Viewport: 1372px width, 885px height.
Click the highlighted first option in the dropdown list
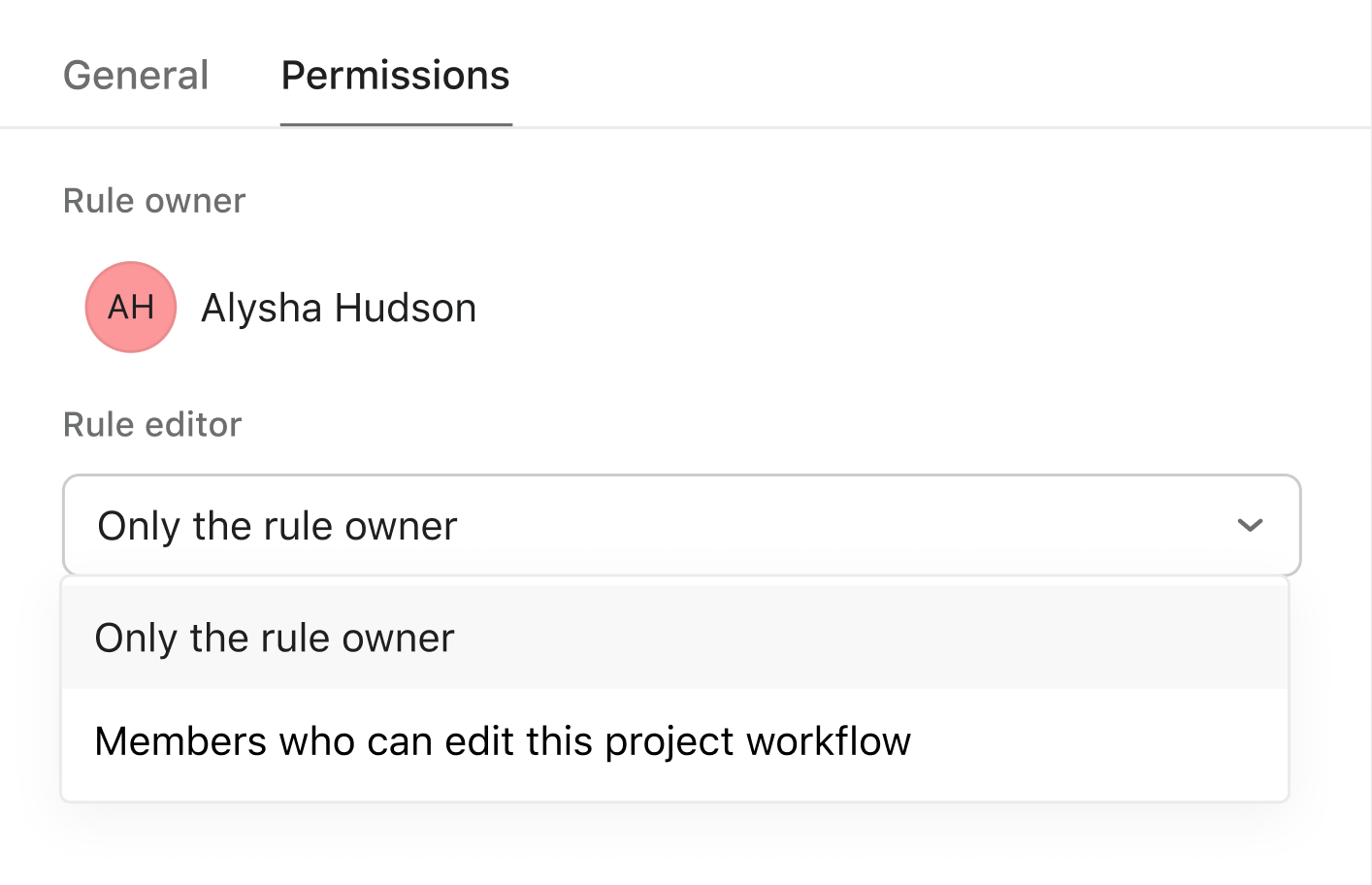(x=674, y=639)
